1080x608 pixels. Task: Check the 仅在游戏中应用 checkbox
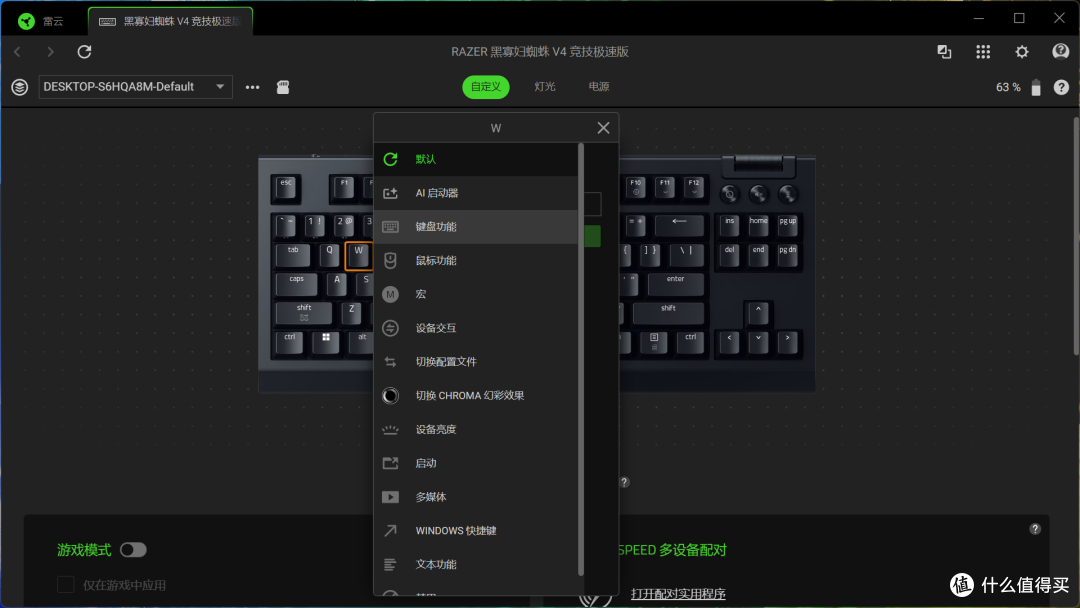point(65,585)
